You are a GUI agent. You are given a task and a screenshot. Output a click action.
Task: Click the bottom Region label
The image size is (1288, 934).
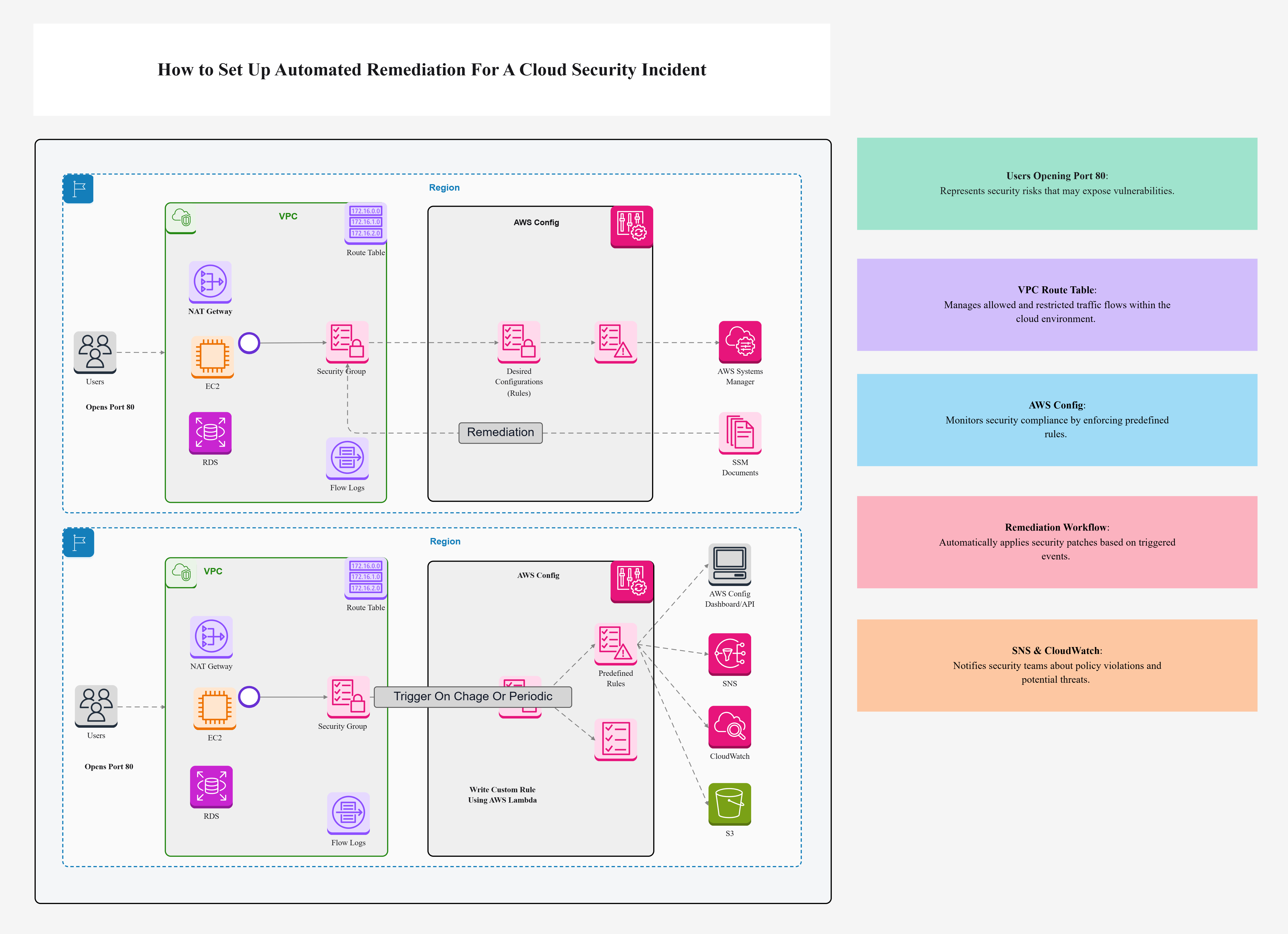pos(445,541)
